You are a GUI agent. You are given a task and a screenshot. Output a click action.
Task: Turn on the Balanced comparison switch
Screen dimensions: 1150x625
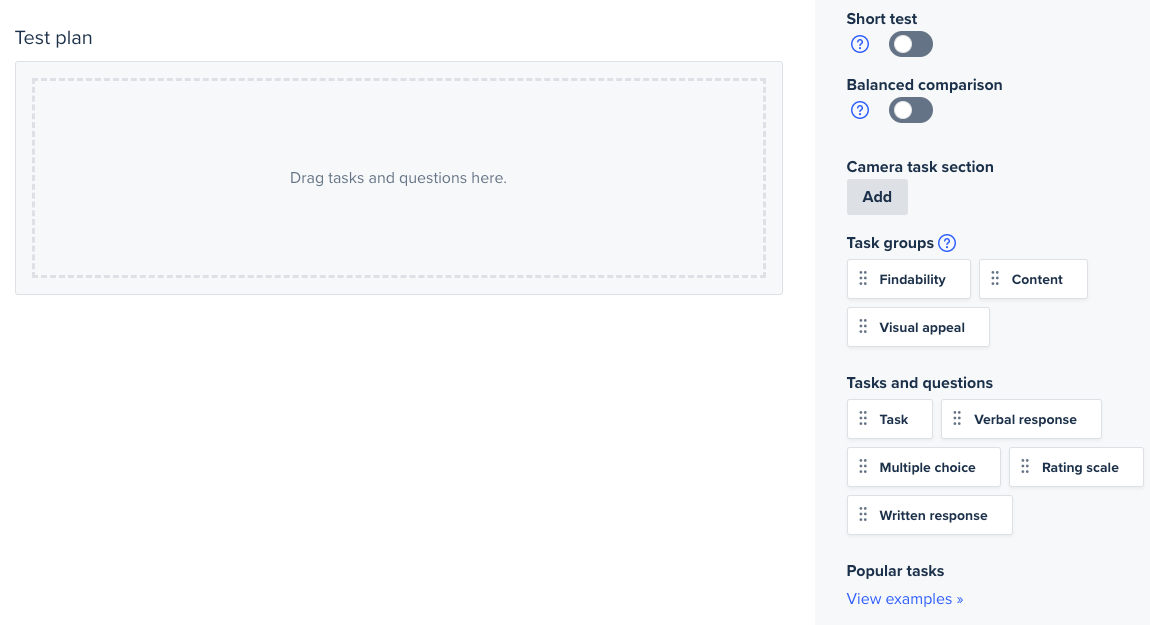coord(911,110)
